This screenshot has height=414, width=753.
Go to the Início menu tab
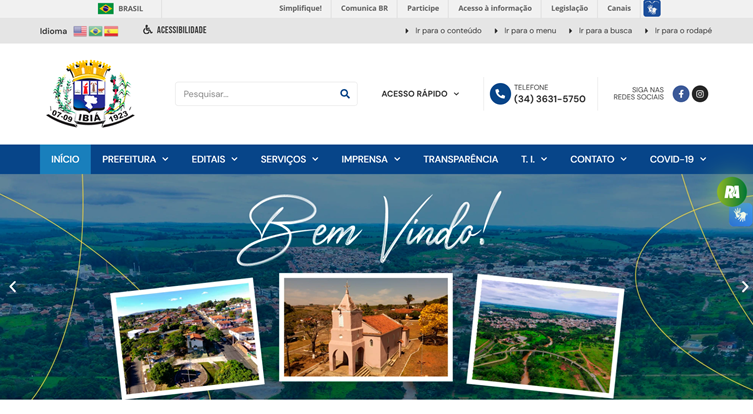click(x=65, y=159)
